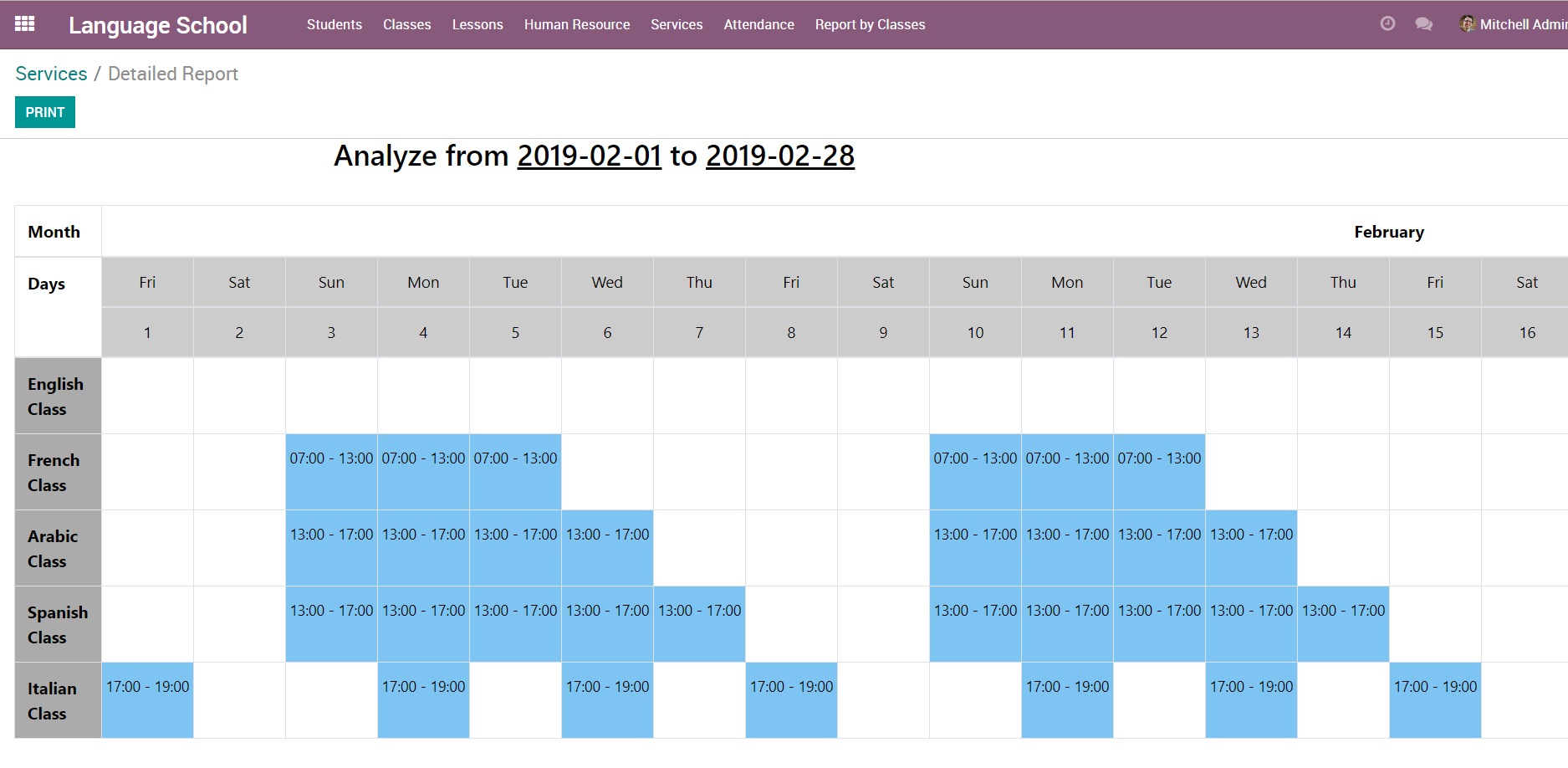Select Italian Class slot on Friday 1
Screen dimensions: 1568x768
click(x=147, y=699)
